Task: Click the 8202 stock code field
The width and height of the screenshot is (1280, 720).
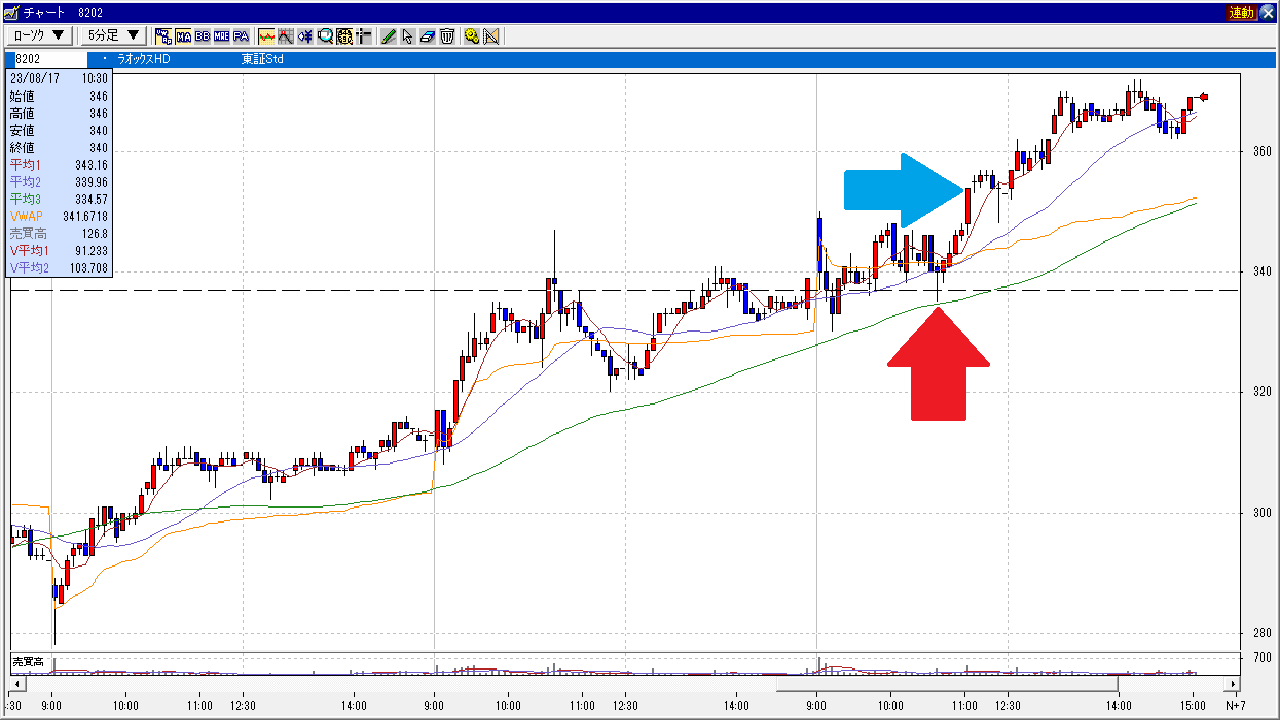Action: pos(52,59)
